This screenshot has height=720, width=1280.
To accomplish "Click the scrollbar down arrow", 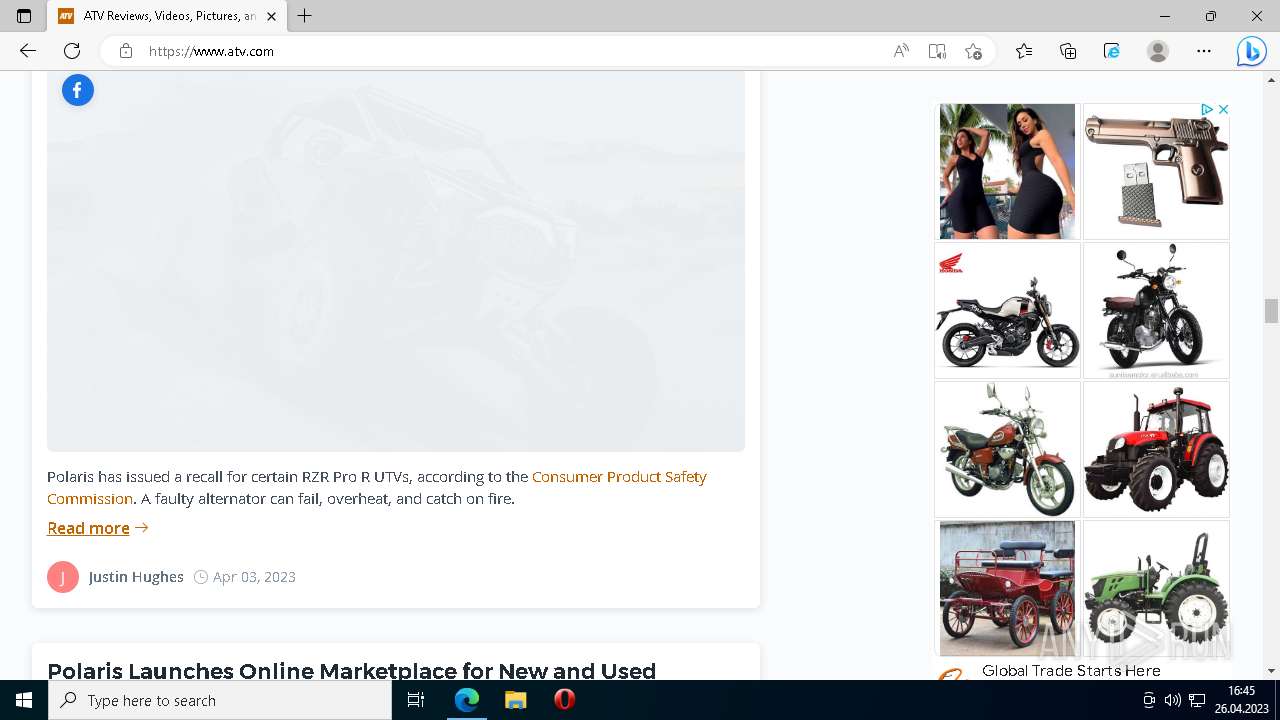I will (1271, 671).
